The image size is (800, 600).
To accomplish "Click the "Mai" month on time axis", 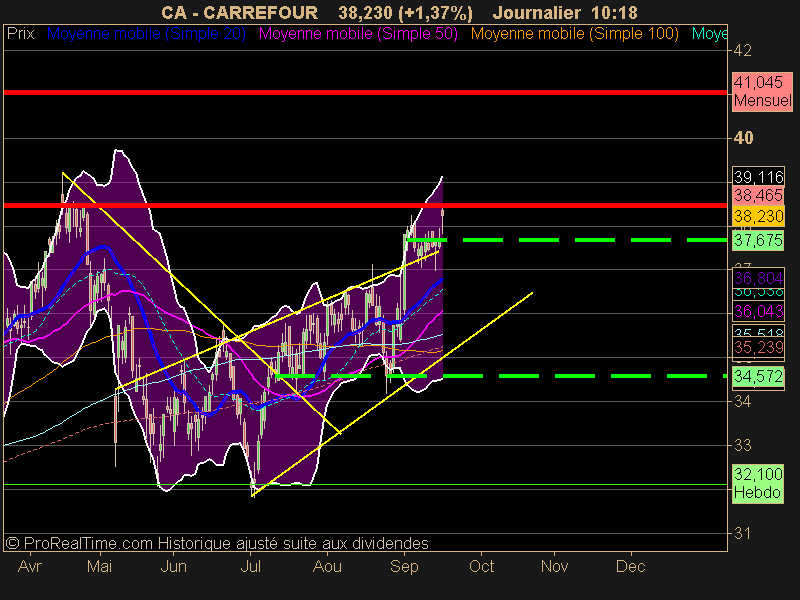I will [x=99, y=566].
